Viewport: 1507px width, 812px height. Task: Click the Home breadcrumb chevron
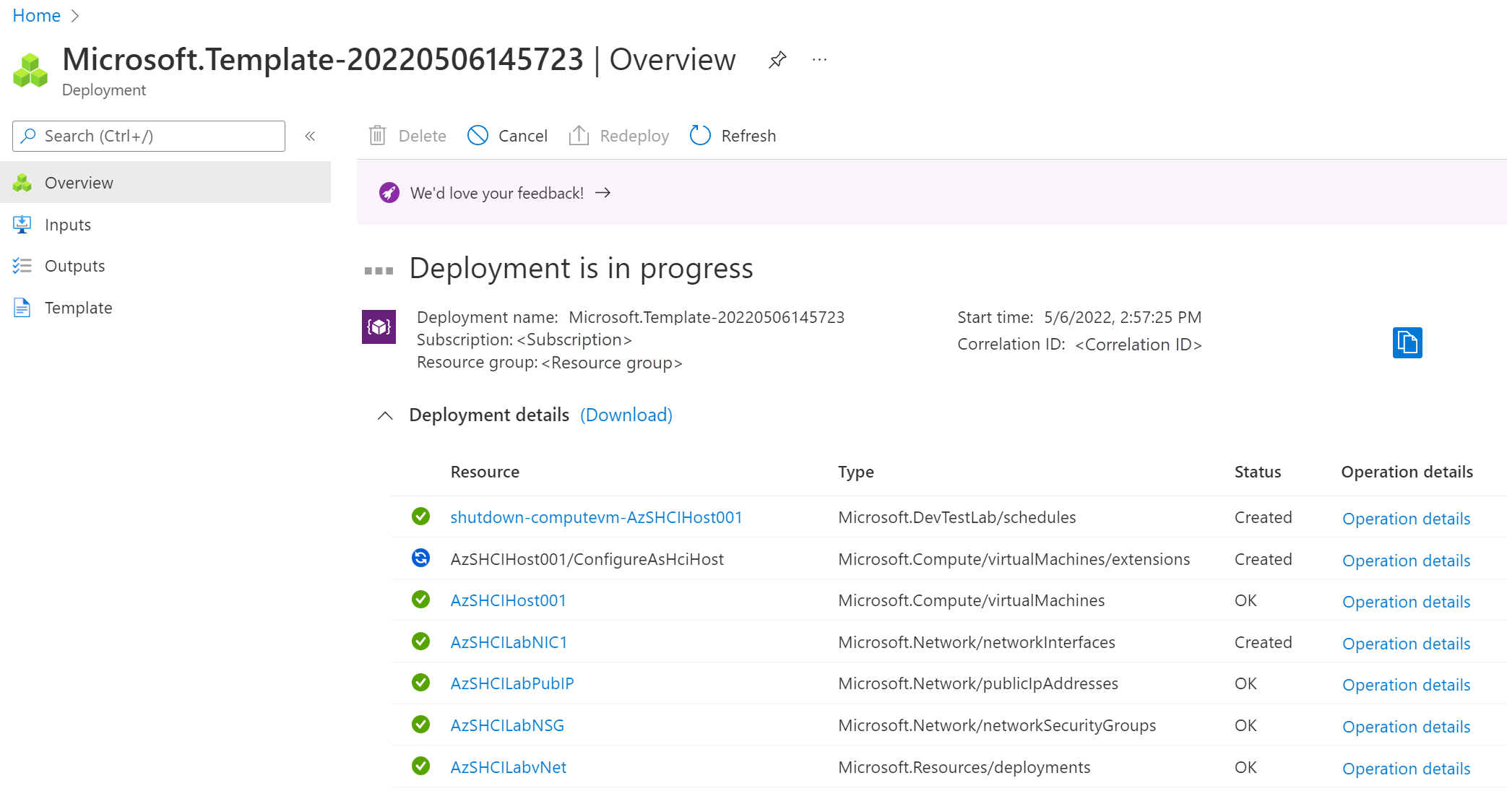point(75,16)
